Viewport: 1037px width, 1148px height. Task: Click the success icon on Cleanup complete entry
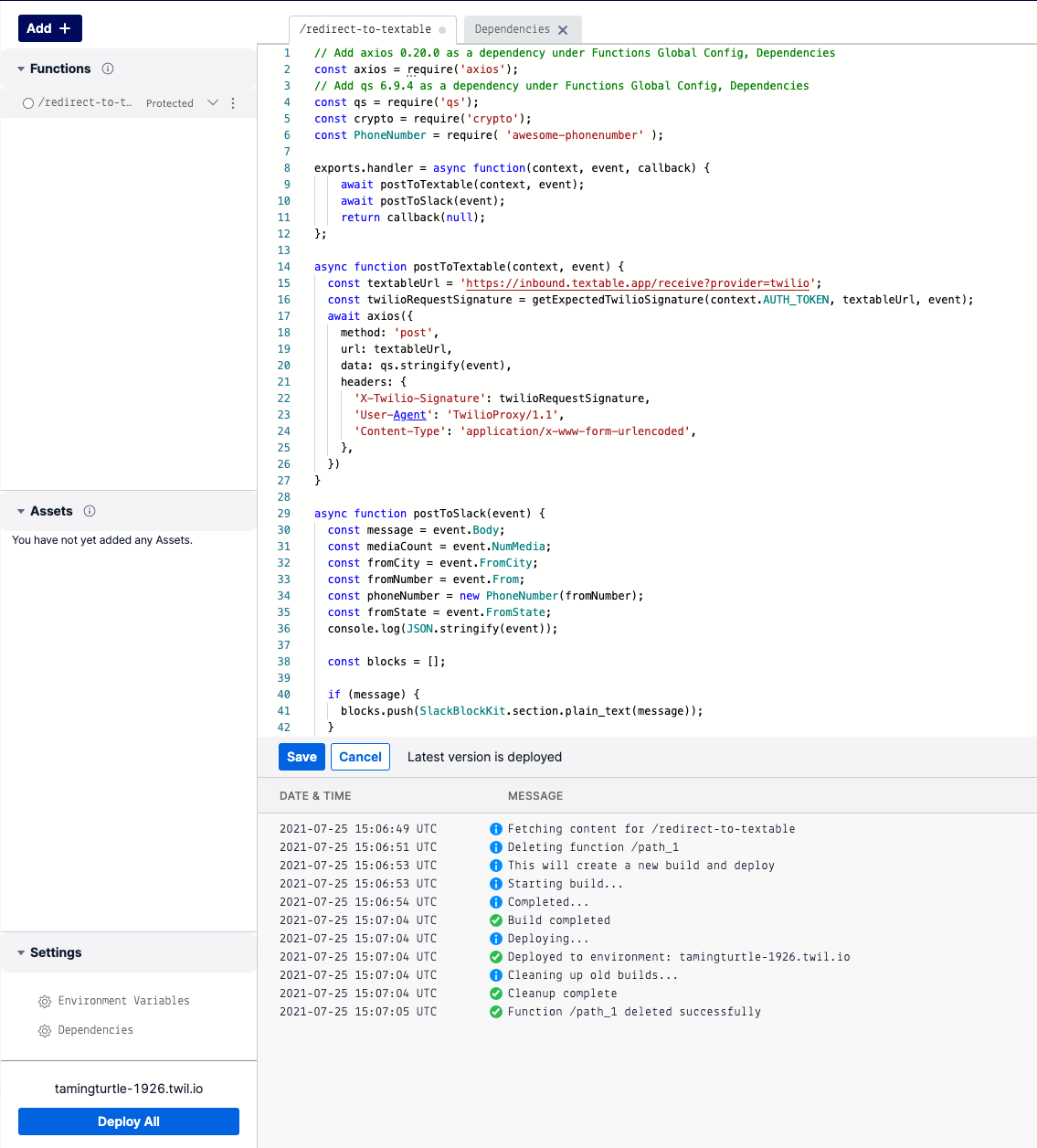pyautogui.click(x=496, y=994)
